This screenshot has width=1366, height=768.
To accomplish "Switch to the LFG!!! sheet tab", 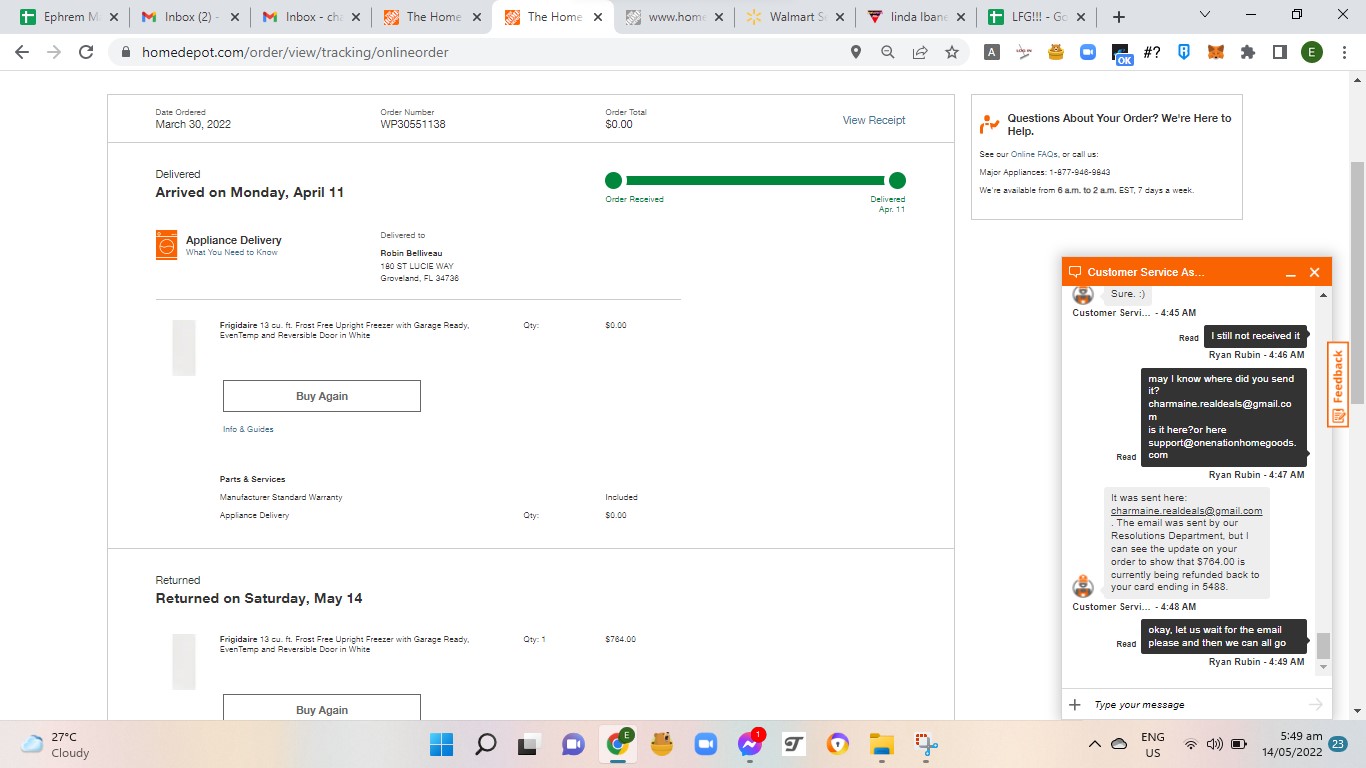I will click(x=1037, y=17).
